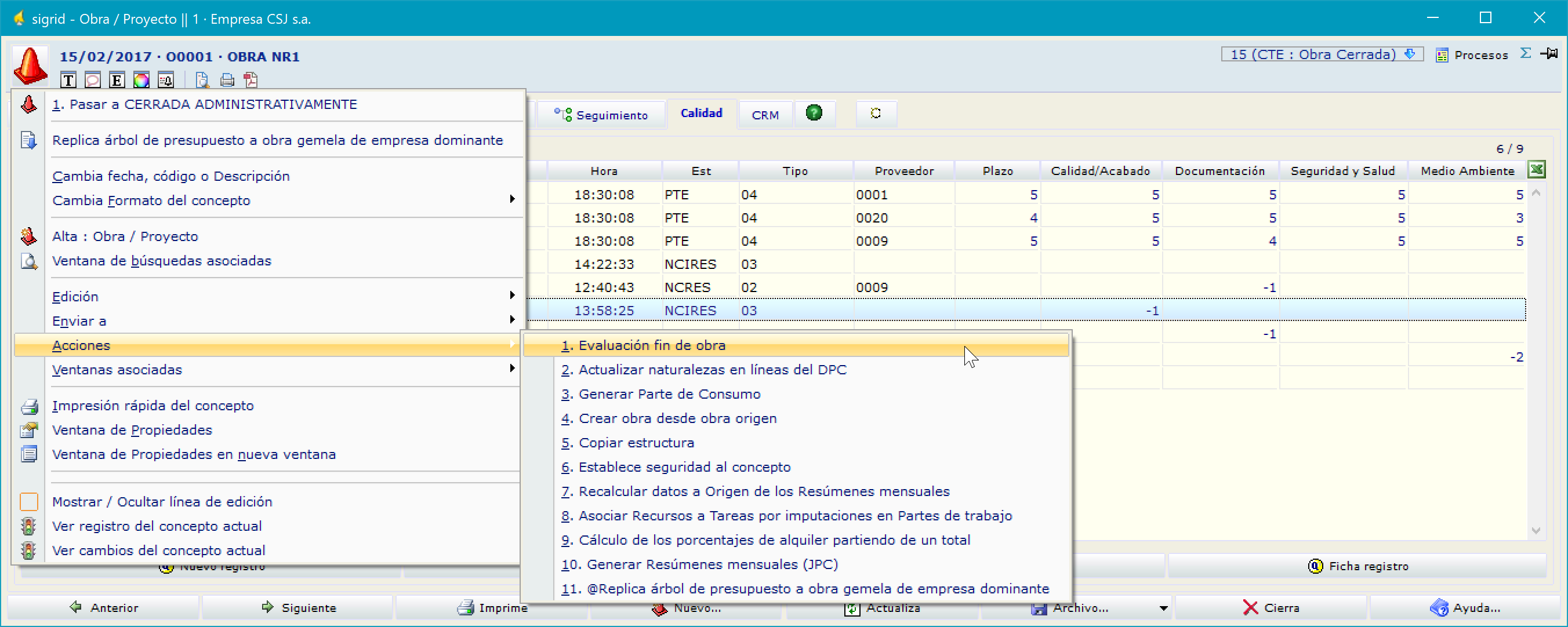Choose Replica árbol de presupuesto in main menu
Image resolution: width=1568 pixels, height=627 pixels.
(268, 140)
